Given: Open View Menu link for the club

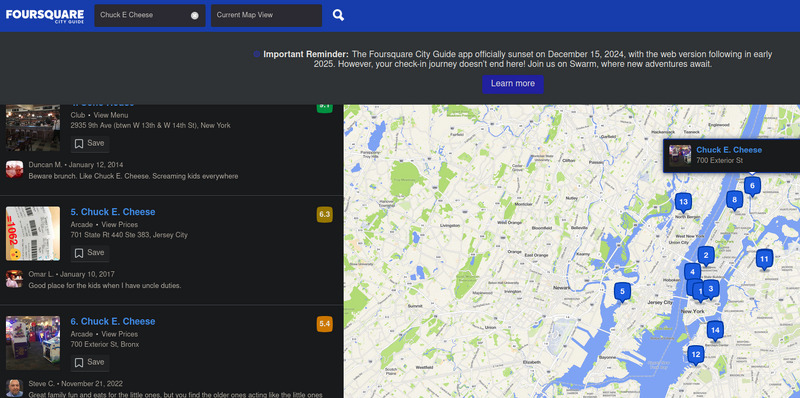Looking at the screenshot, I should point(111,115).
